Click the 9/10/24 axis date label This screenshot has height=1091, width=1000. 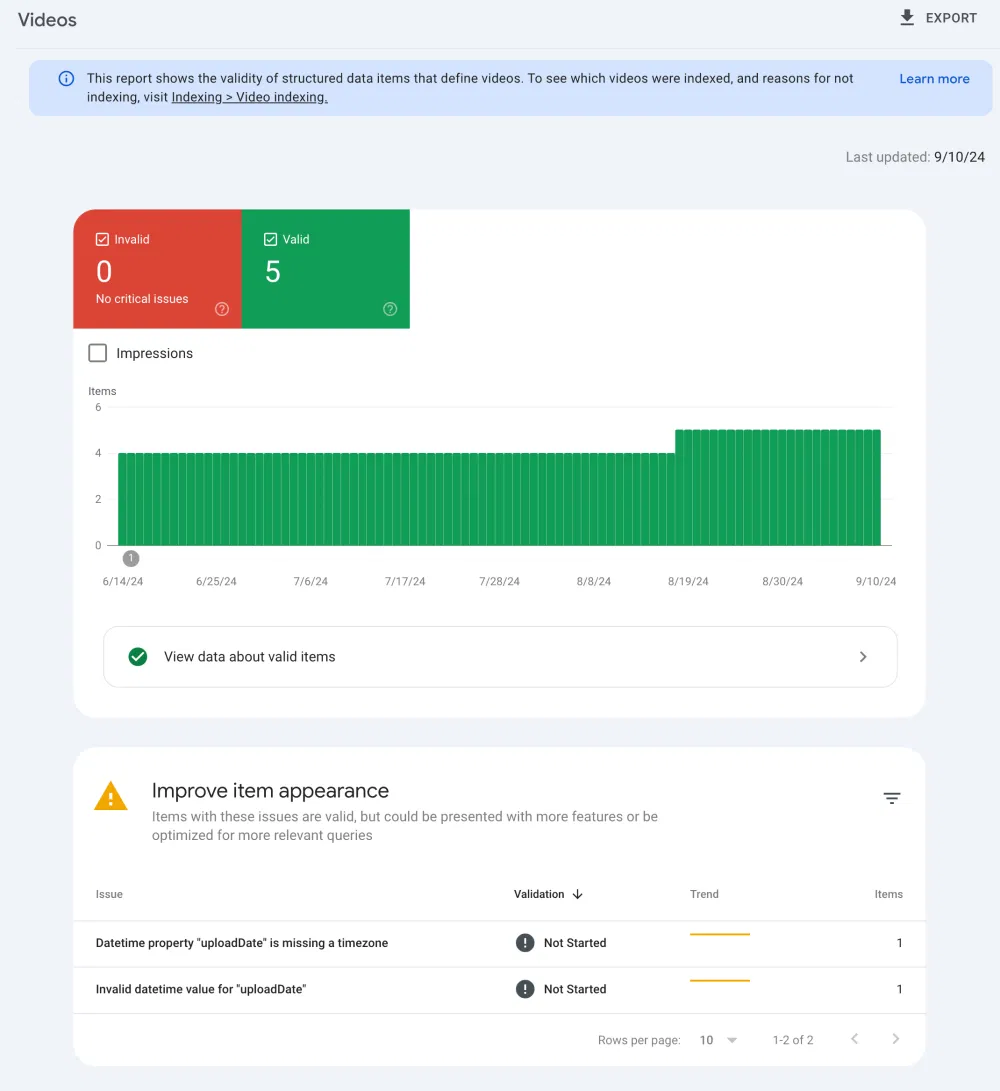[x=875, y=581]
